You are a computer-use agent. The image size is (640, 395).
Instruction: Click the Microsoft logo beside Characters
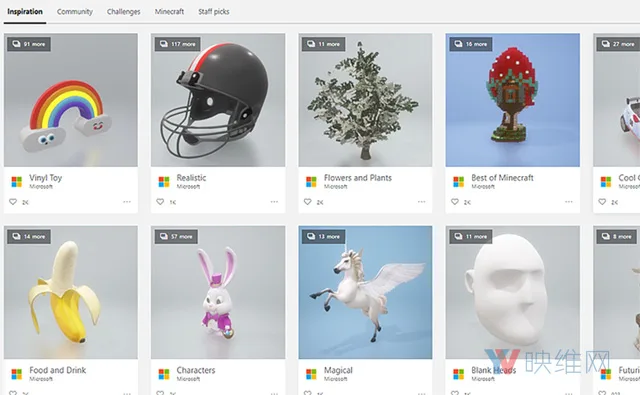tap(164, 374)
